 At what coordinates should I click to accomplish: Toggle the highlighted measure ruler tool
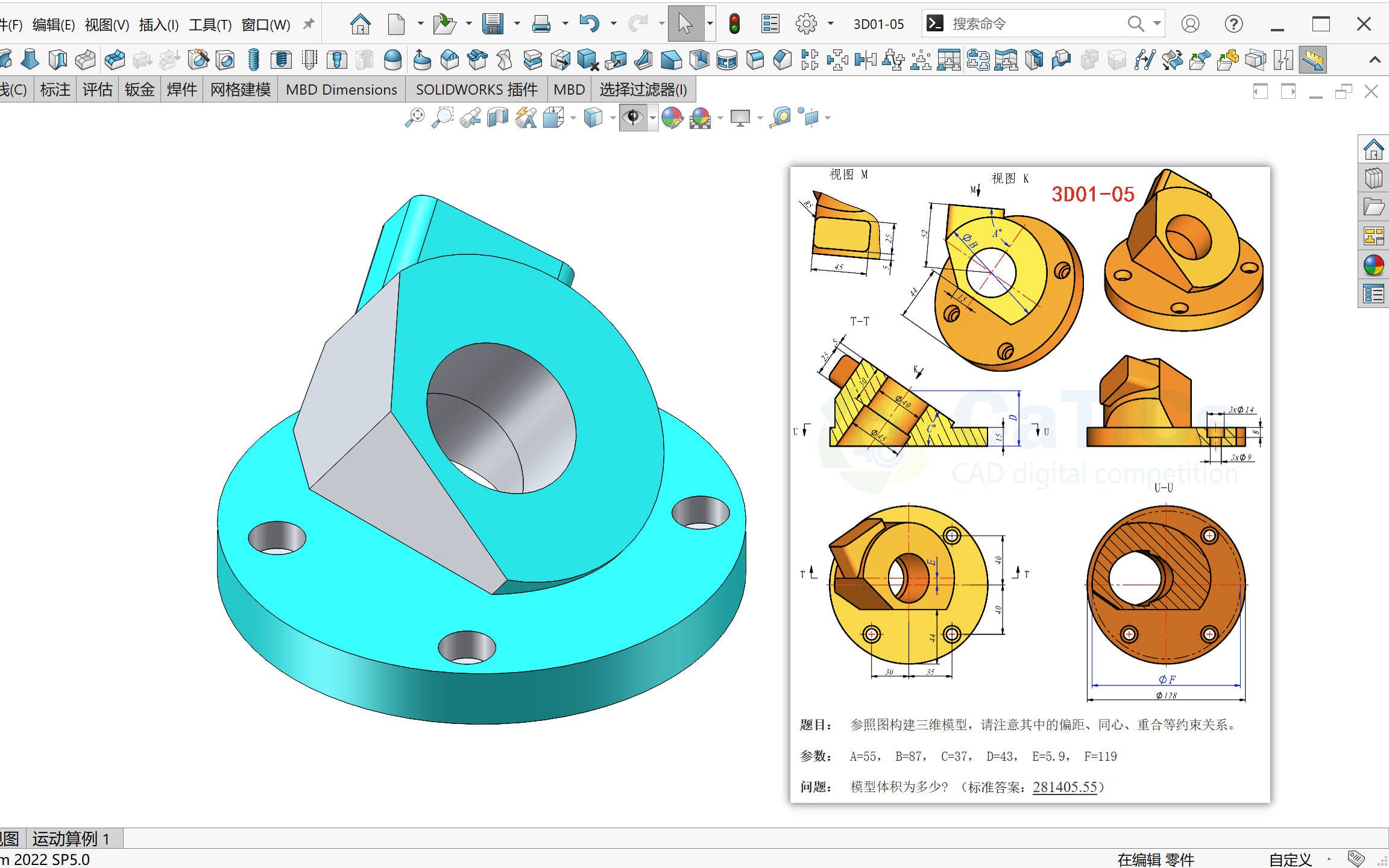tap(1312, 60)
